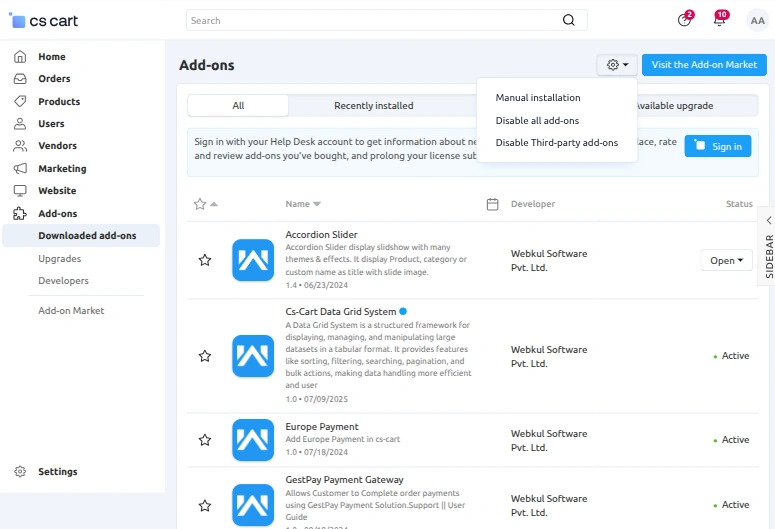775x529 pixels.
Task: Open the Accordion Slider 'Open' status dropdown
Action: (726, 260)
